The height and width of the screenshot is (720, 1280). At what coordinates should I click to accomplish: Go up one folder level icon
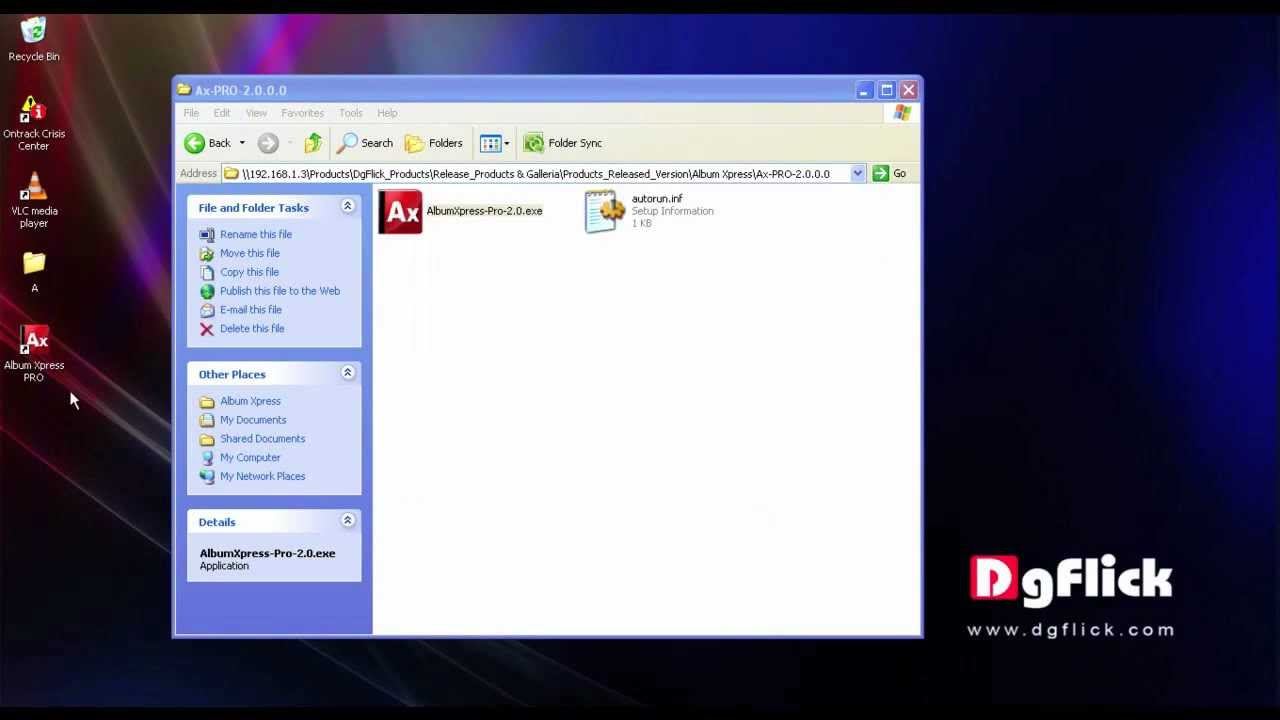313,143
